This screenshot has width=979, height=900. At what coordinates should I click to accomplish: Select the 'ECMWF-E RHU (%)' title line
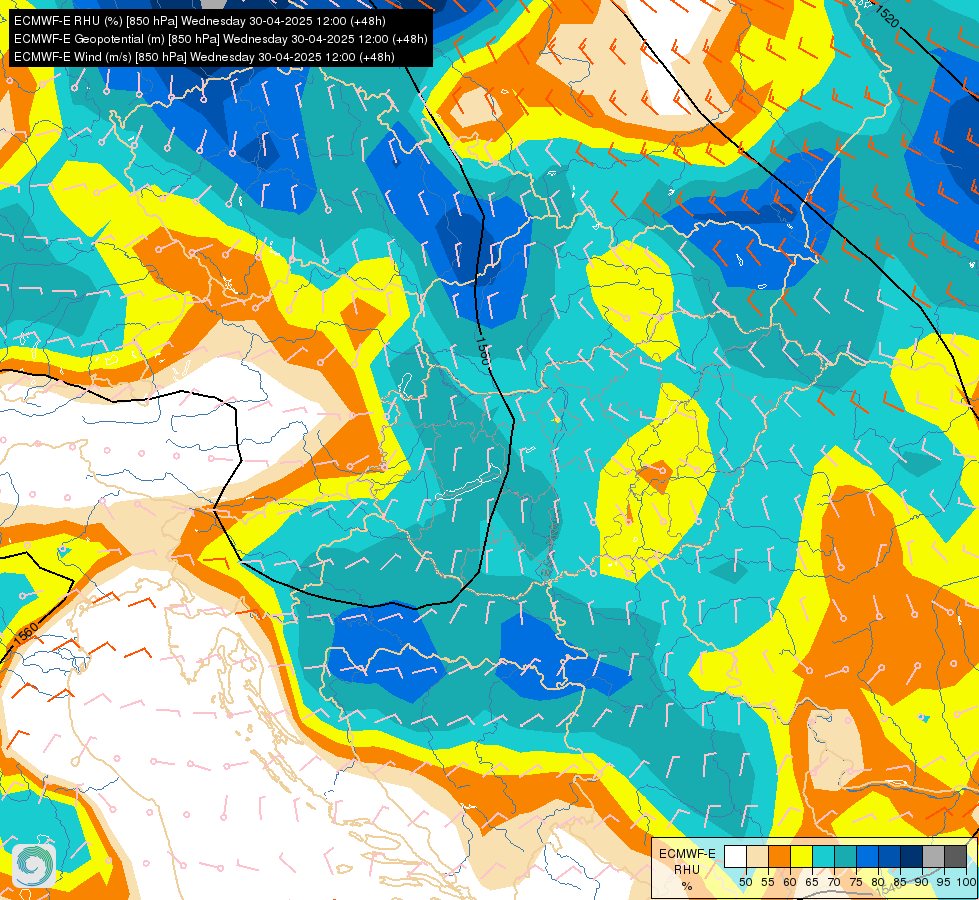200,21
